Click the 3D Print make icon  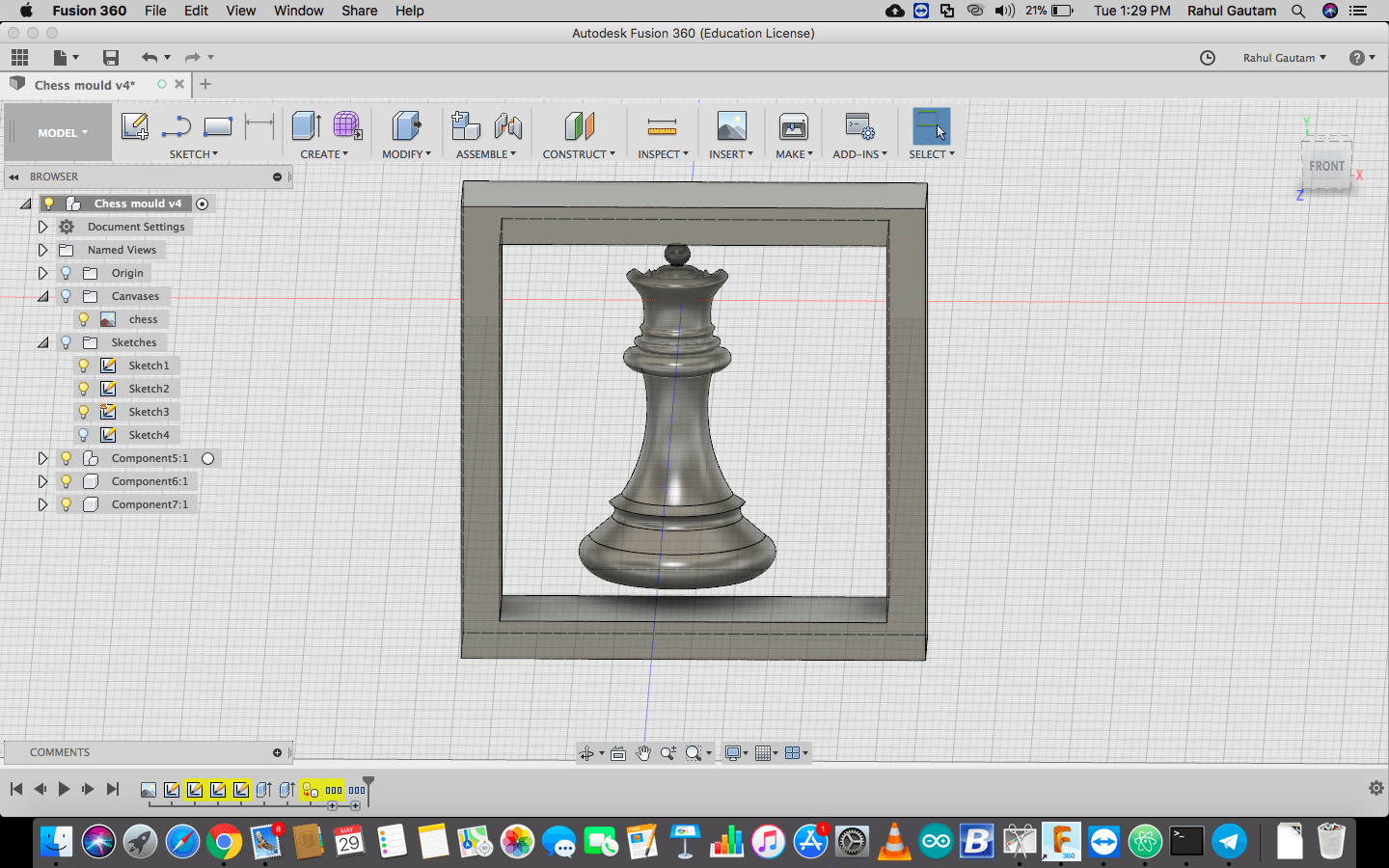coord(794,126)
